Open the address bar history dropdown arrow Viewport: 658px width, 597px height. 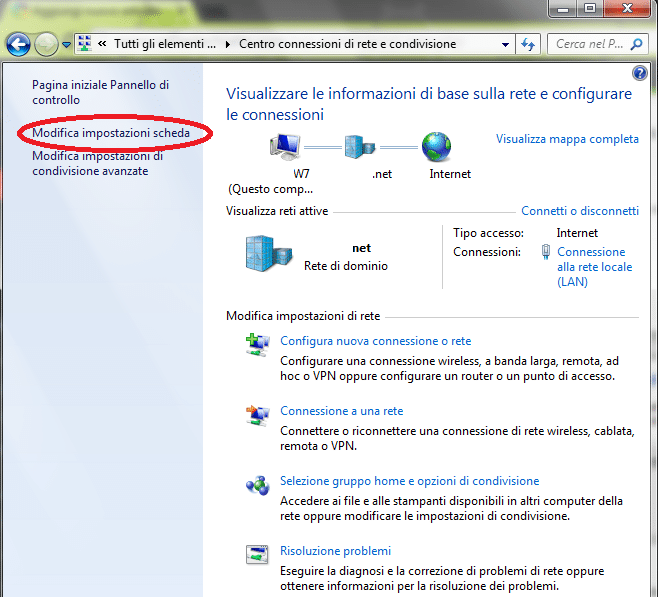(x=506, y=44)
